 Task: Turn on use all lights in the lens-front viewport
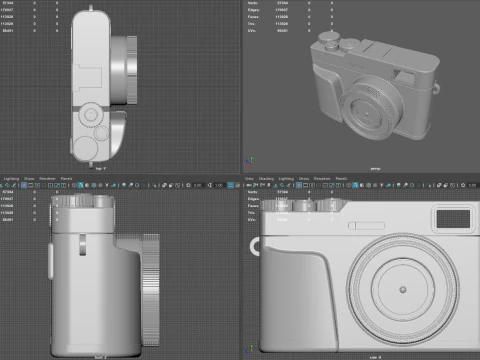[382, 185]
